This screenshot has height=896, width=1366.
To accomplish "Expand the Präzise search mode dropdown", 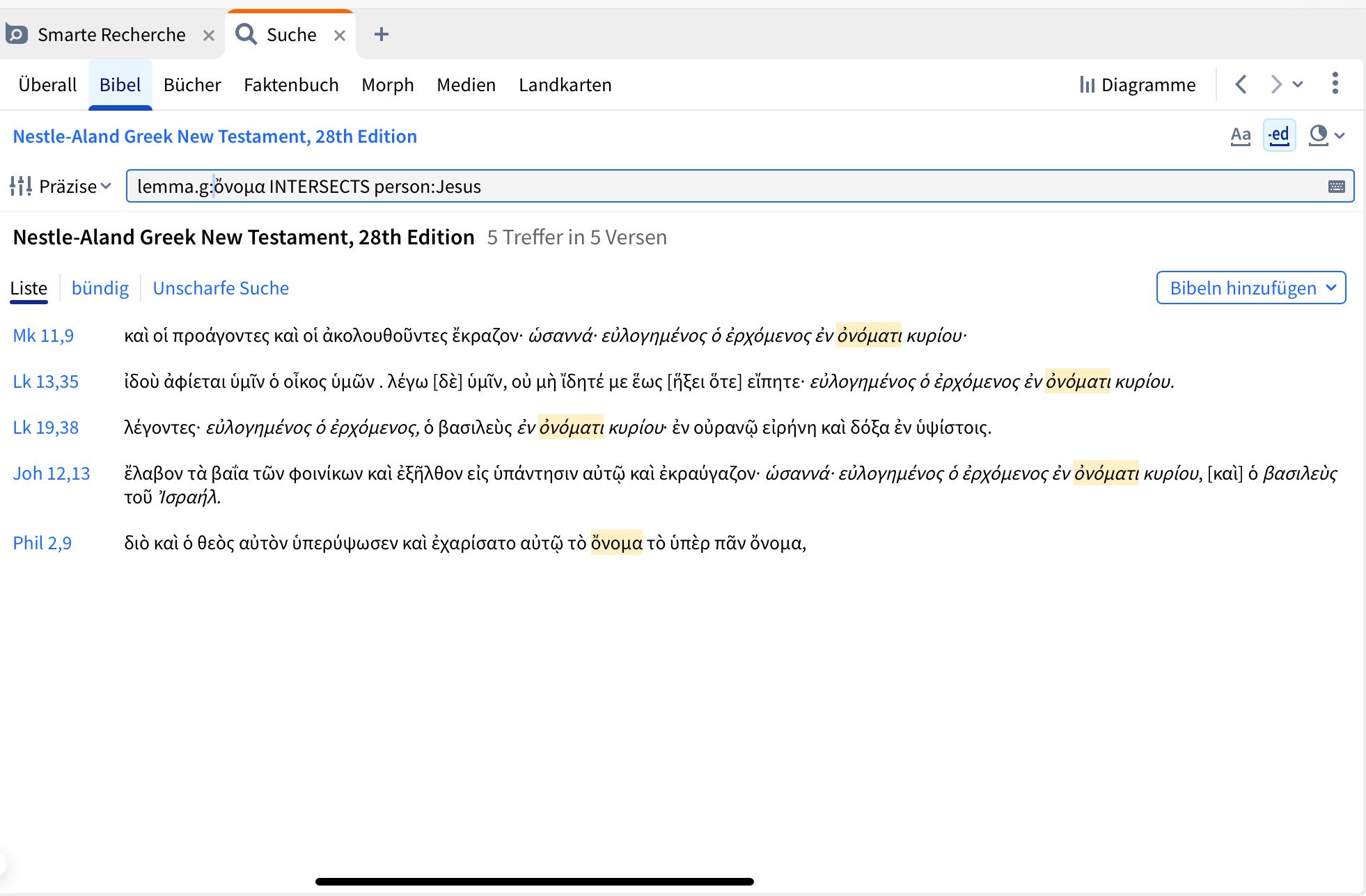I will (75, 186).
